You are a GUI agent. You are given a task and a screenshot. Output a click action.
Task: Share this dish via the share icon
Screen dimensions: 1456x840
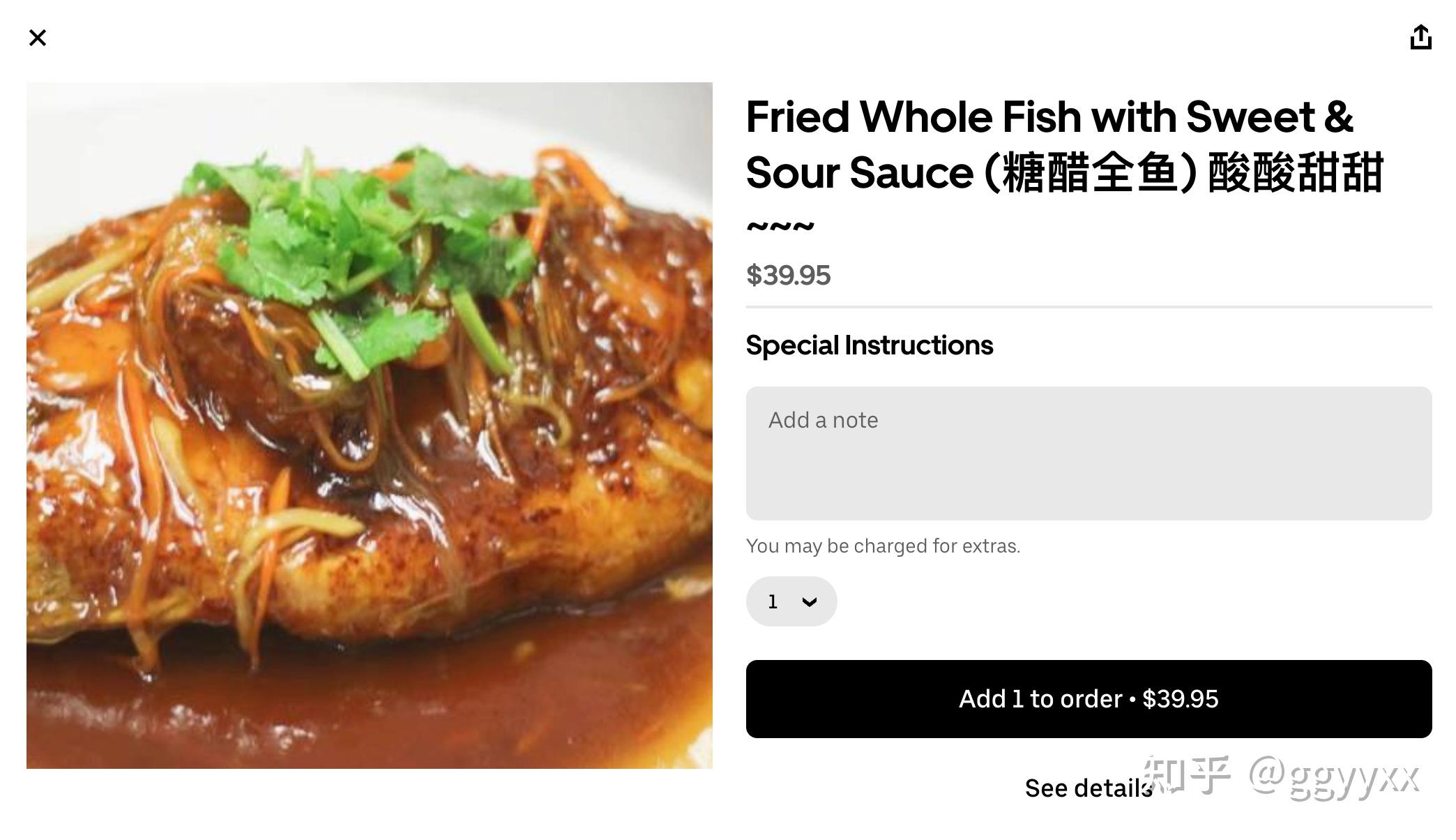[1420, 37]
